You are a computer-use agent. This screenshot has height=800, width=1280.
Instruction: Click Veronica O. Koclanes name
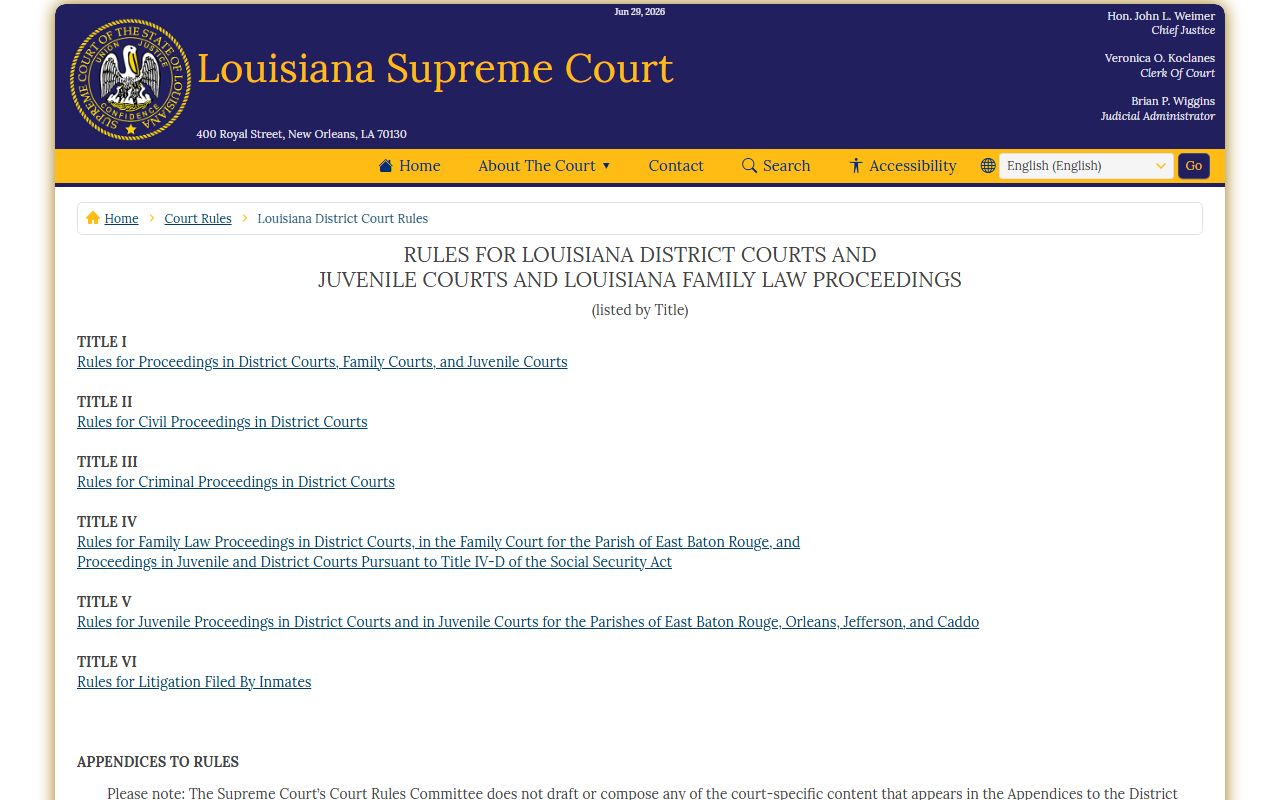point(1160,58)
